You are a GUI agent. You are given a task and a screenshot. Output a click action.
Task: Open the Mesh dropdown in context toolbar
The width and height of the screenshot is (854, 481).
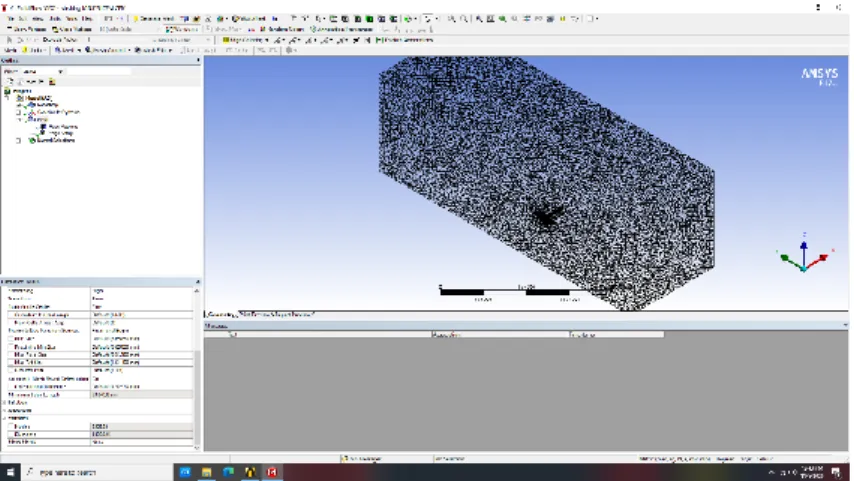(x=68, y=50)
